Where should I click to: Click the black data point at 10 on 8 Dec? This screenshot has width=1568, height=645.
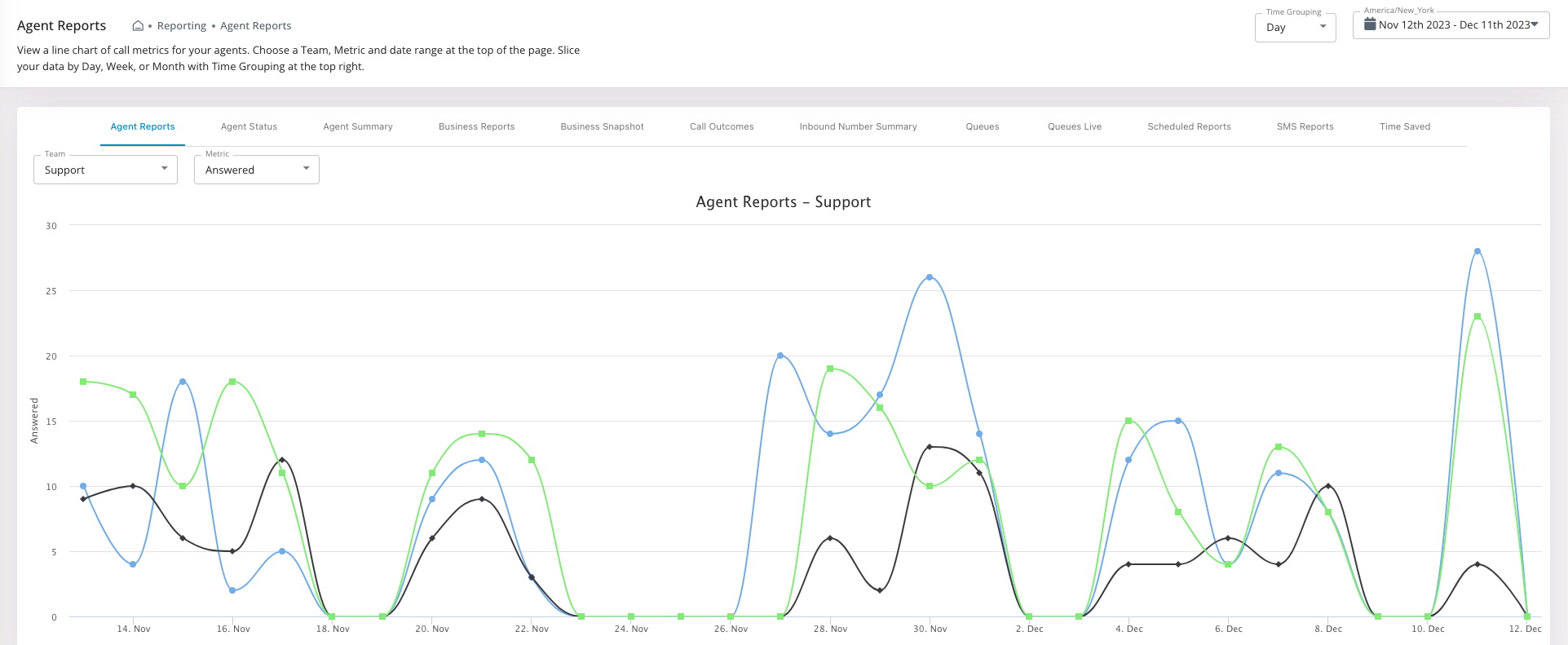pos(1328,486)
